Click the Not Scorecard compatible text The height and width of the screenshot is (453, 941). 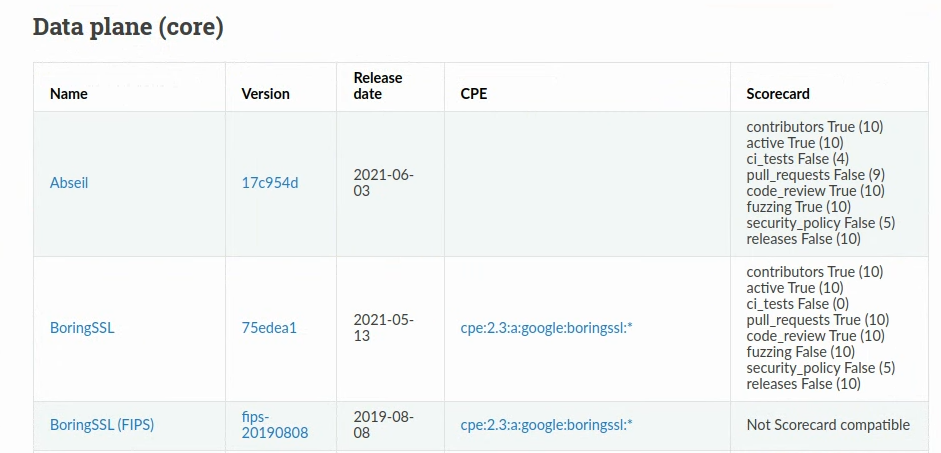[x=828, y=425]
